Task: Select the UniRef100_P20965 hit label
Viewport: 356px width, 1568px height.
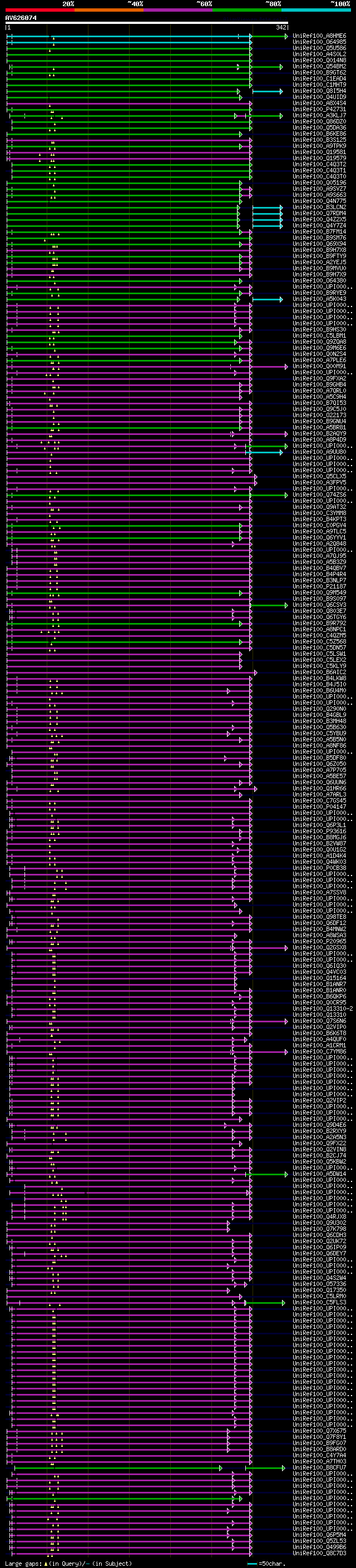Action: 319,941
